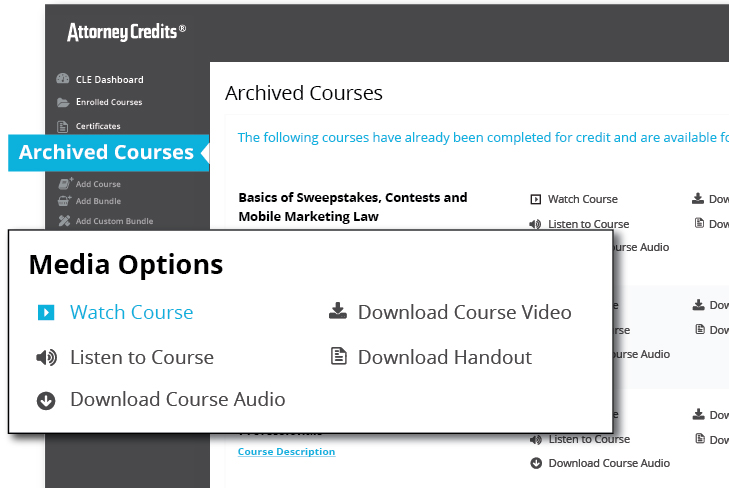Click the Certificates document icon
The image size is (729, 488).
point(62,126)
